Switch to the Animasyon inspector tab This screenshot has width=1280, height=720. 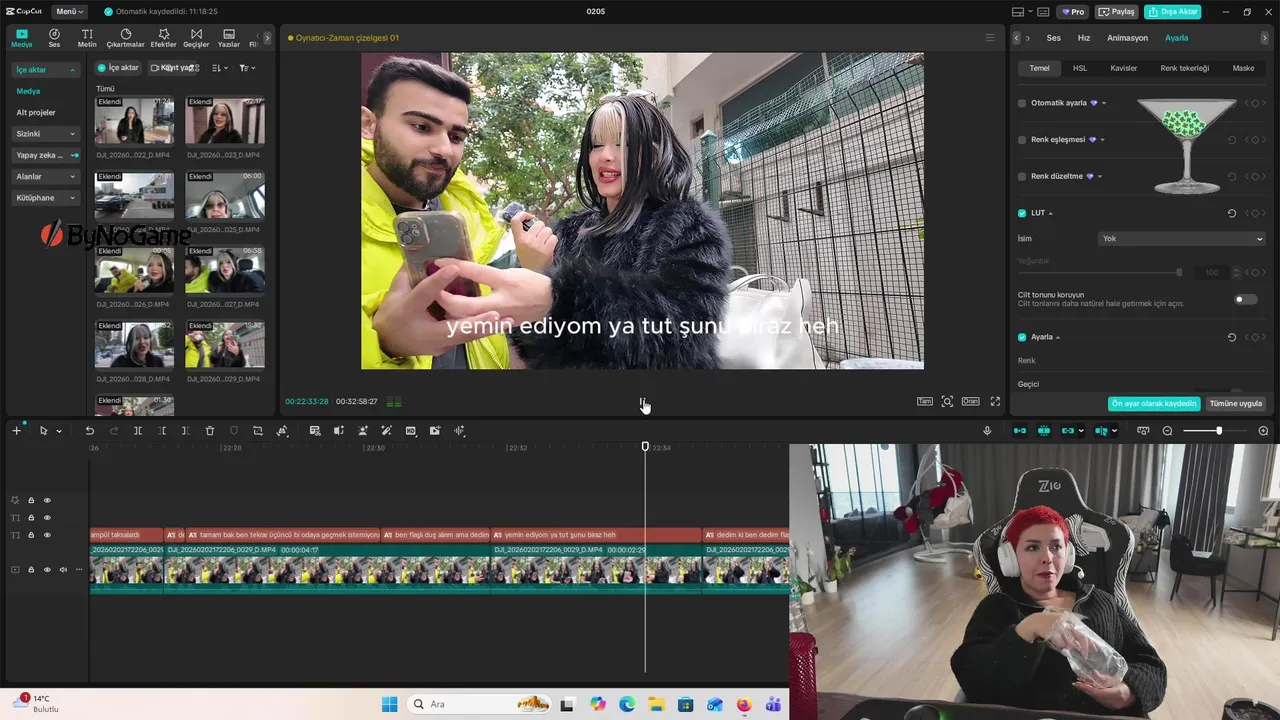pyautogui.click(x=1127, y=38)
